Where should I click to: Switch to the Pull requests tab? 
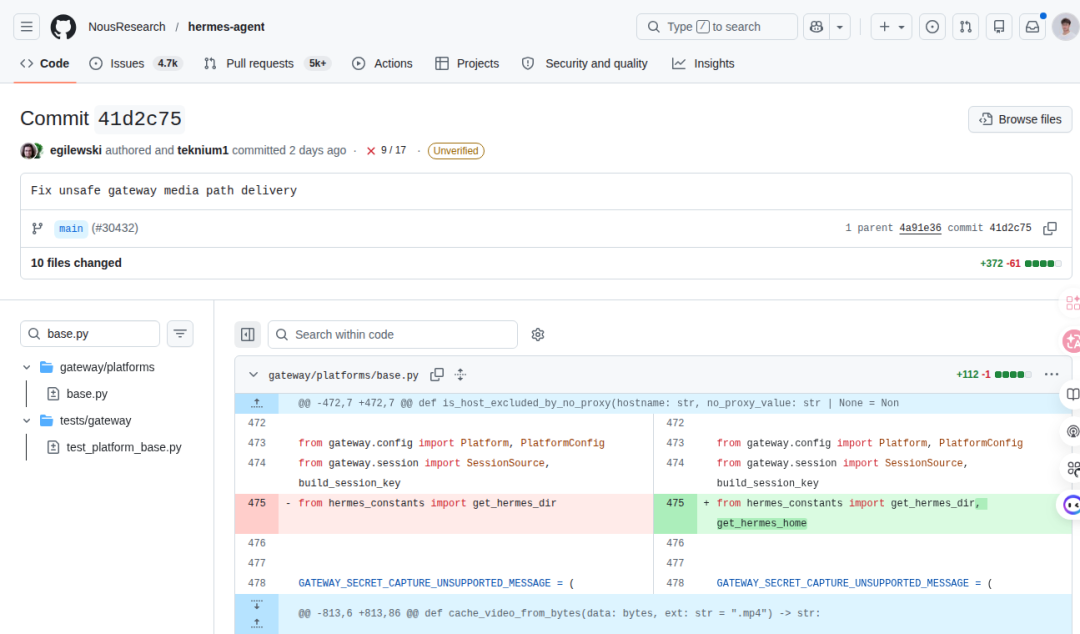267,63
